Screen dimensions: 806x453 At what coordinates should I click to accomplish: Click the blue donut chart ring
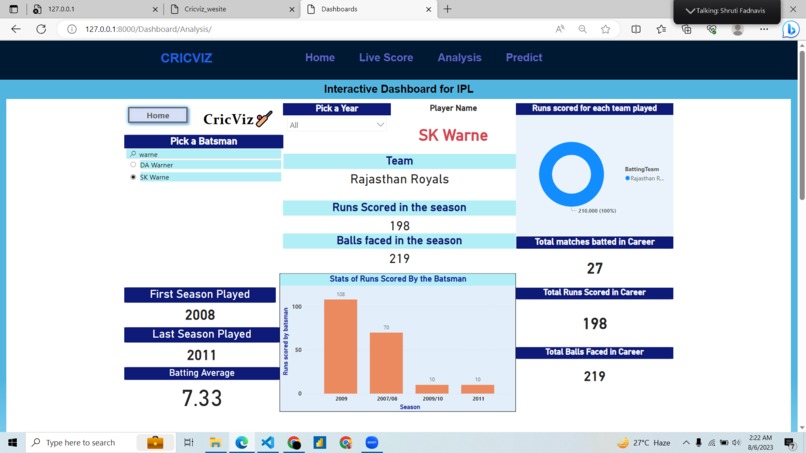pos(545,175)
